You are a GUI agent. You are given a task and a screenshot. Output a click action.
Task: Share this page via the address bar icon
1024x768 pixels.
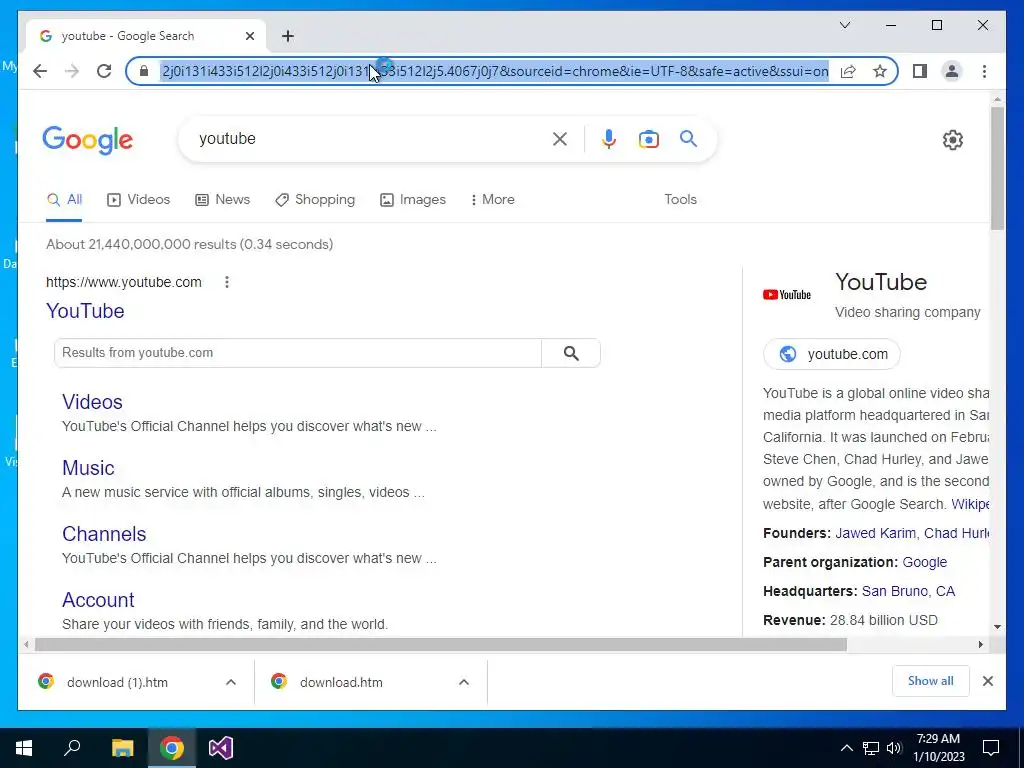(x=848, y=71)
